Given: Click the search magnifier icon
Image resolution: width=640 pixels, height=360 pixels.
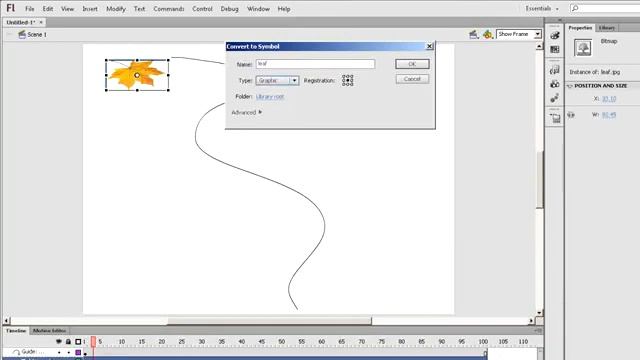Looking at the screenshot, I should tap(575, 8).
